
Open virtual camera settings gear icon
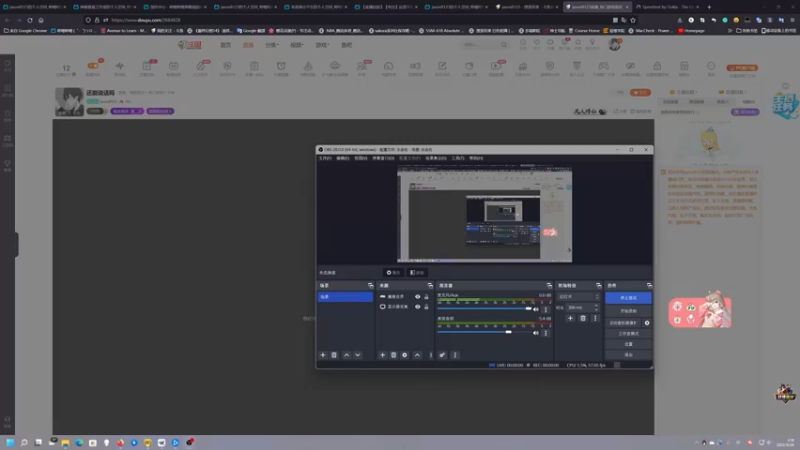(647, 323)
